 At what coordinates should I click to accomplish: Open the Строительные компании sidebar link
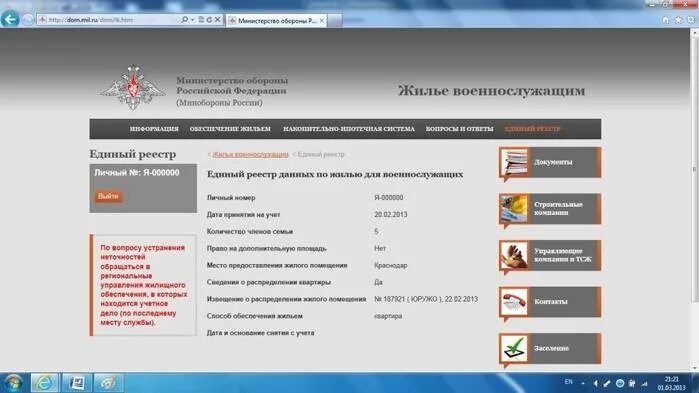pyautogui.click(x=558, y=209)
